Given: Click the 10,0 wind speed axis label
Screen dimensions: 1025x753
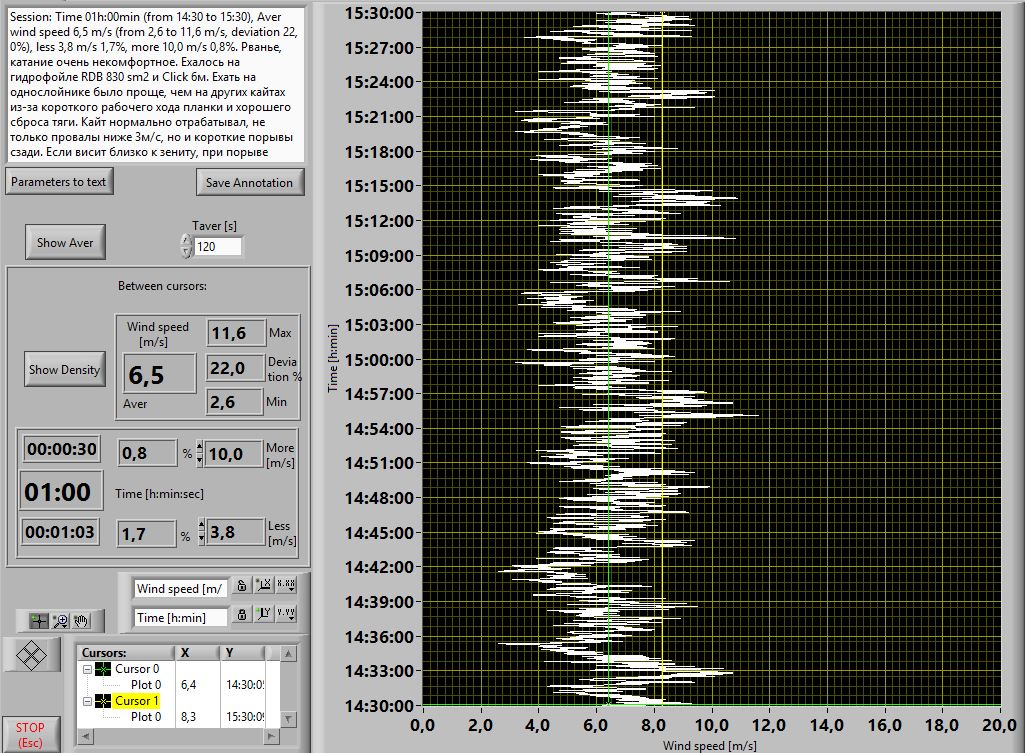Looking at the screenshot, I should [x=711, y=724].
